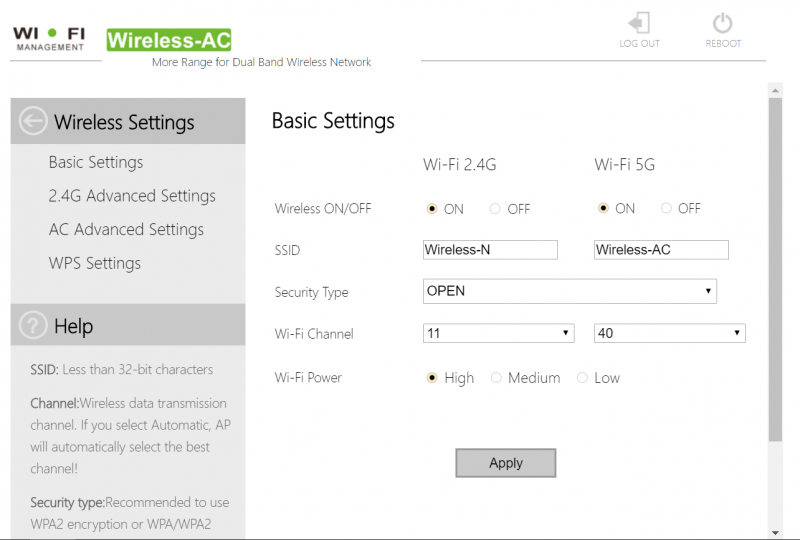Set Wi-Fi Power to Low
This screenshot has width=800, height=540.
[582, 378]
